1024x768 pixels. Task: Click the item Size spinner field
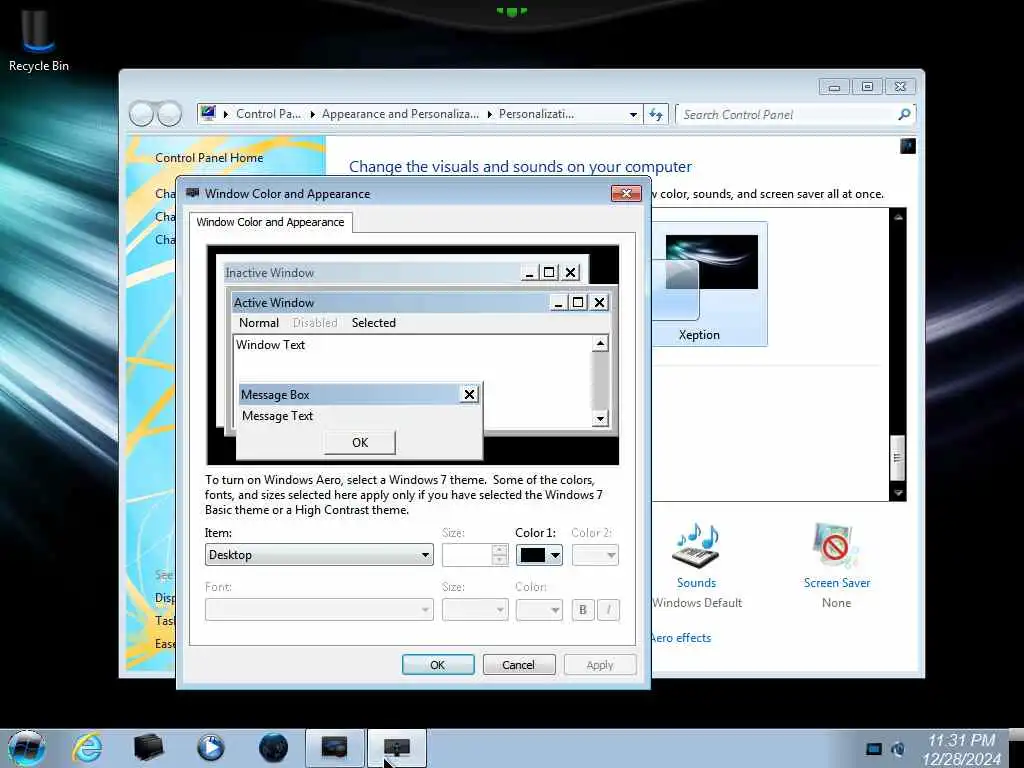point(475,554)
